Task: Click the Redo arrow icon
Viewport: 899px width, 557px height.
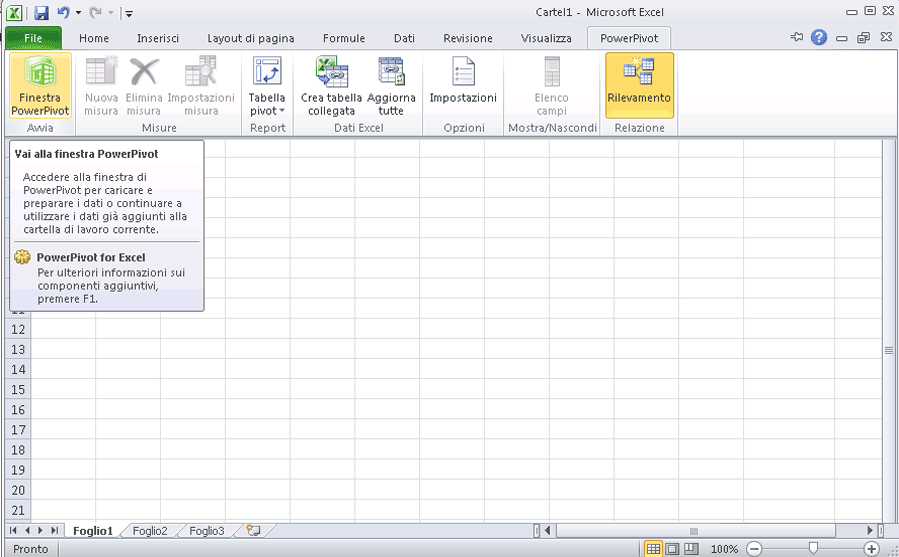Action: tap(95, 13)
